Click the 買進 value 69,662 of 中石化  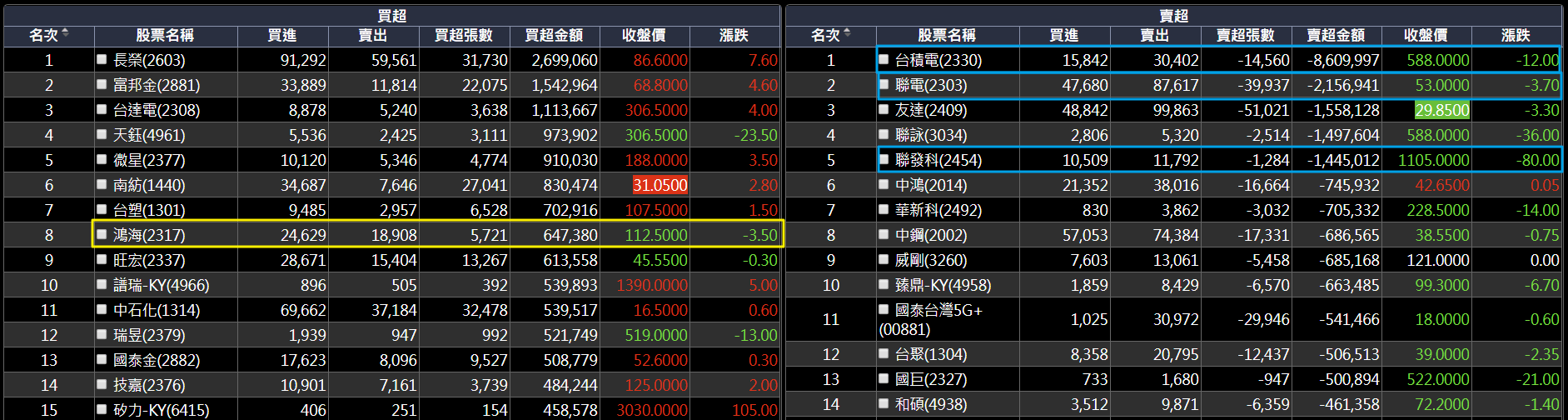303,310
